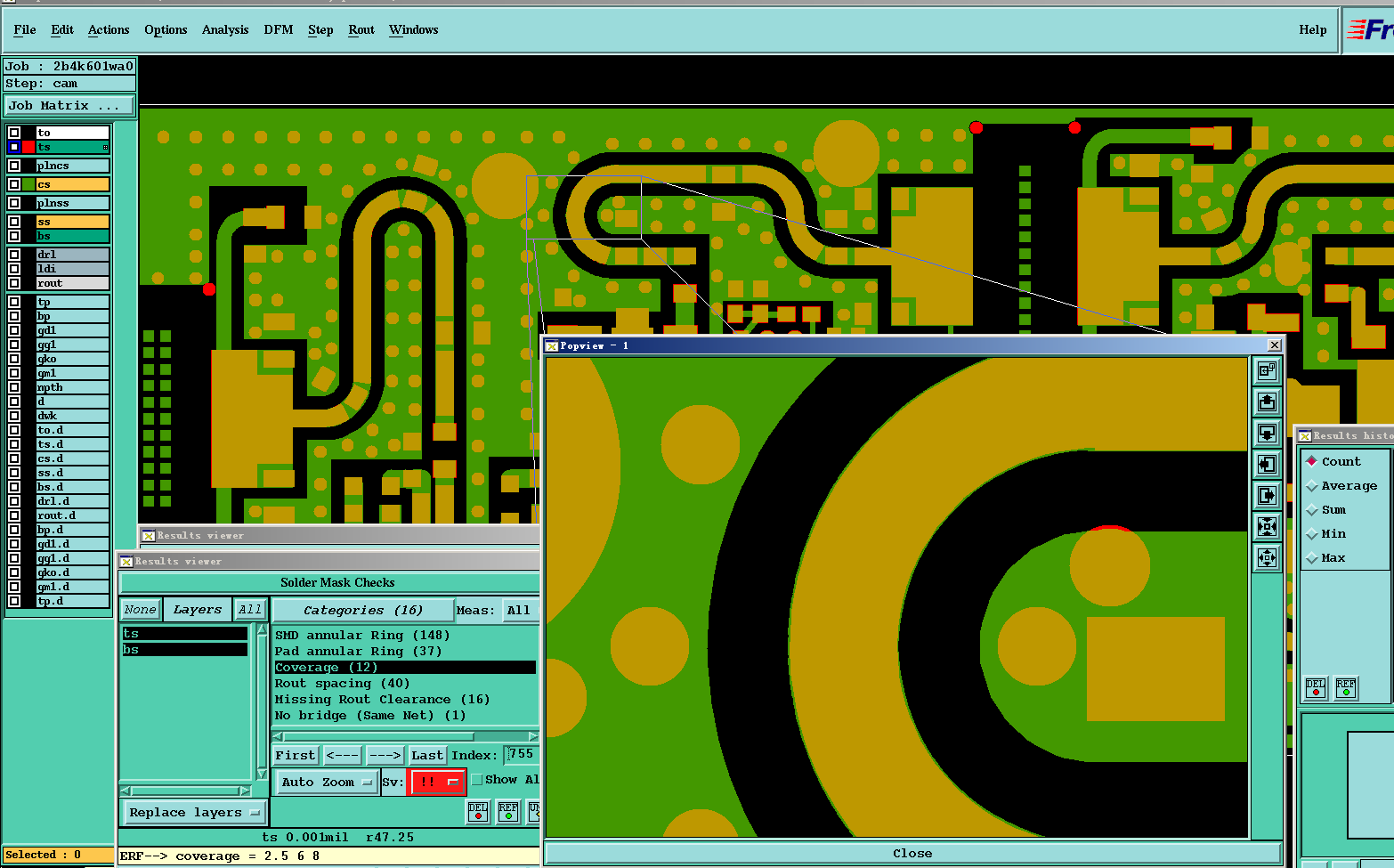
Task: Toggle selection box of layer ts
Action: [x=14, y=147]
